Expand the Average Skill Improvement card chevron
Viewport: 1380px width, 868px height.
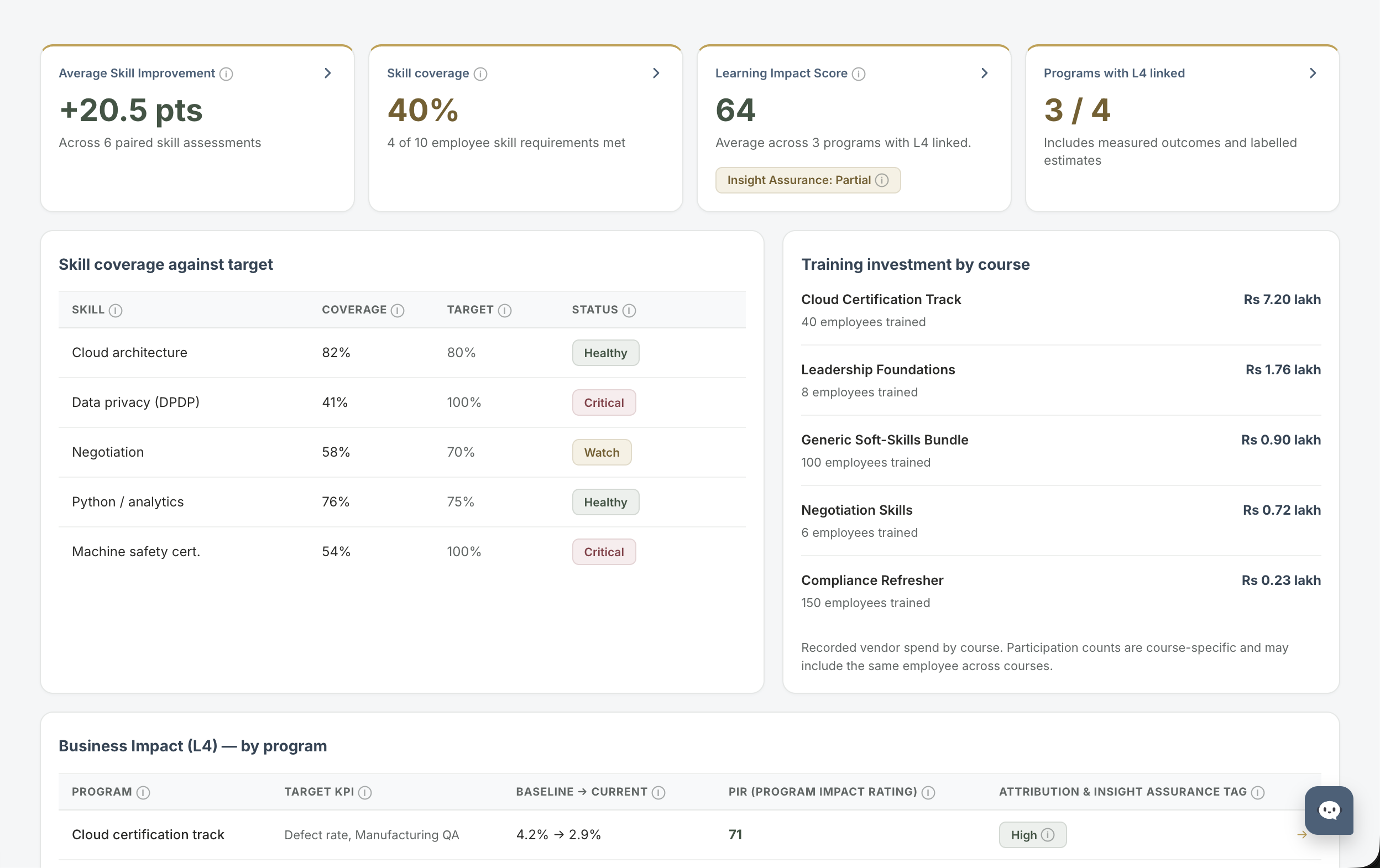click(328, 74)
